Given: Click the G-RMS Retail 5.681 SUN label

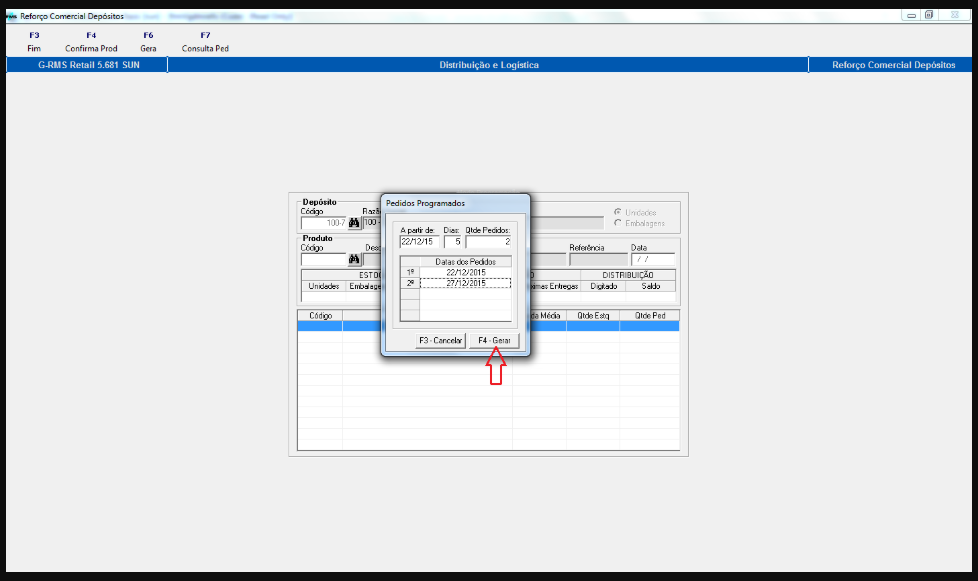Looking at the screenshot, I should 89,65.
